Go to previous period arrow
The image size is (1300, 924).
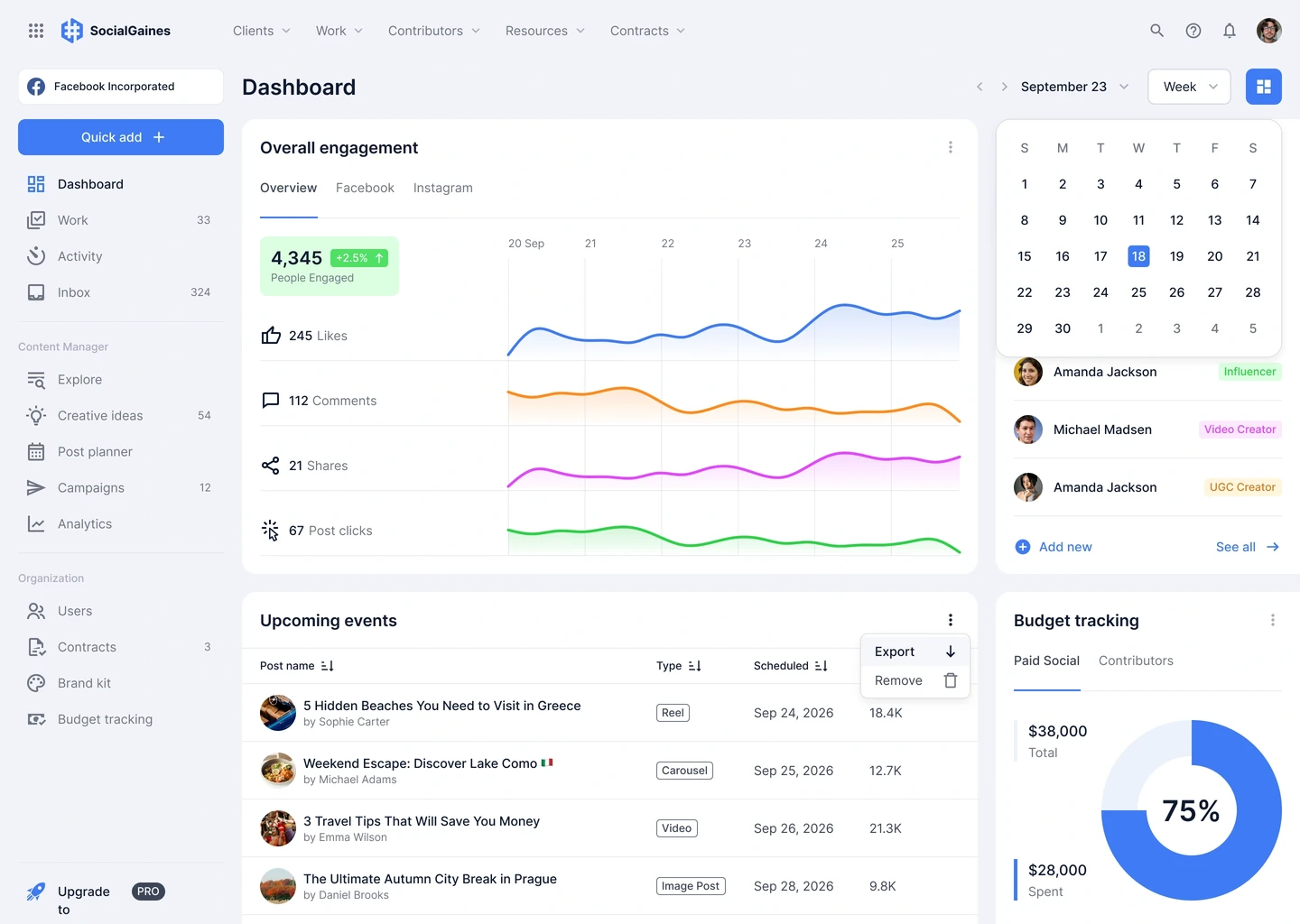tap(980, 87)
